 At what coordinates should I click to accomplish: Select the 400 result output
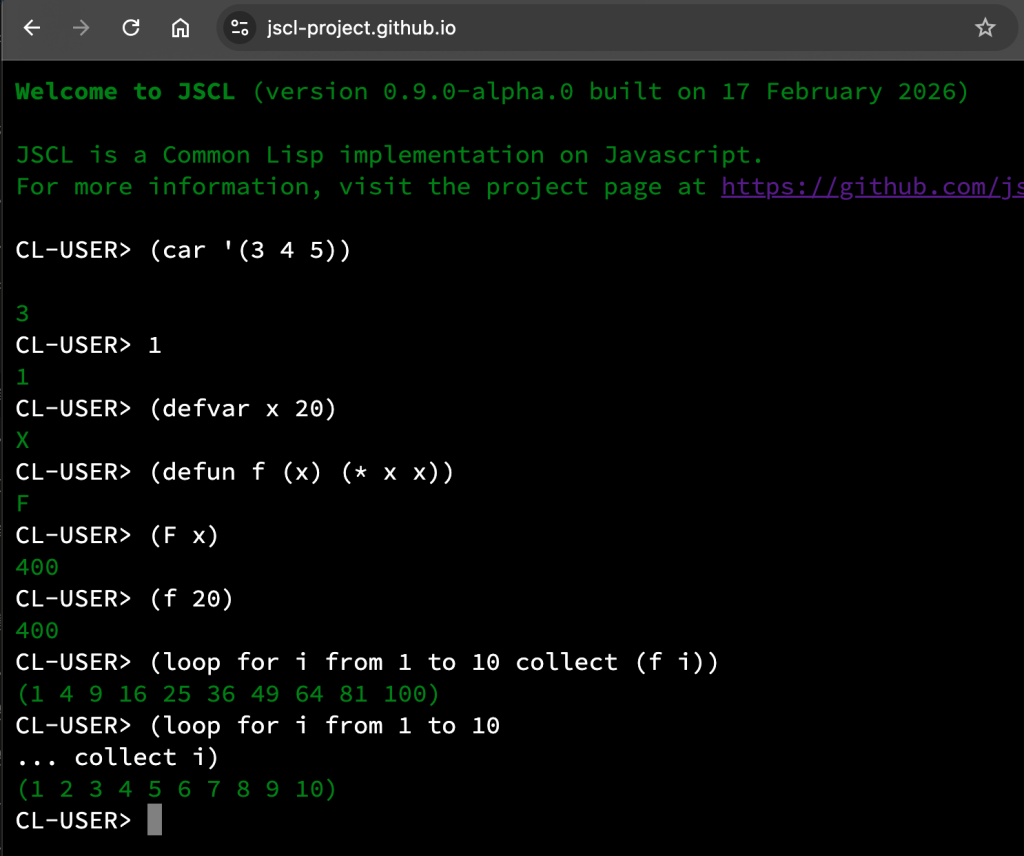(37, 567)
